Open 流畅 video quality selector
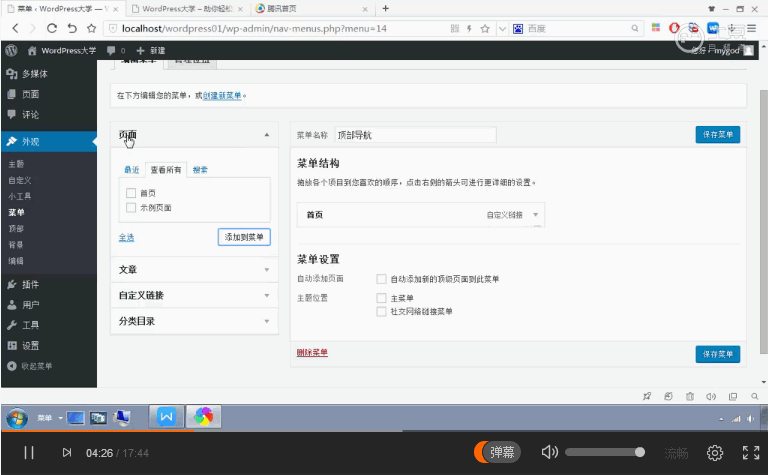 click(x=676, y=453)
